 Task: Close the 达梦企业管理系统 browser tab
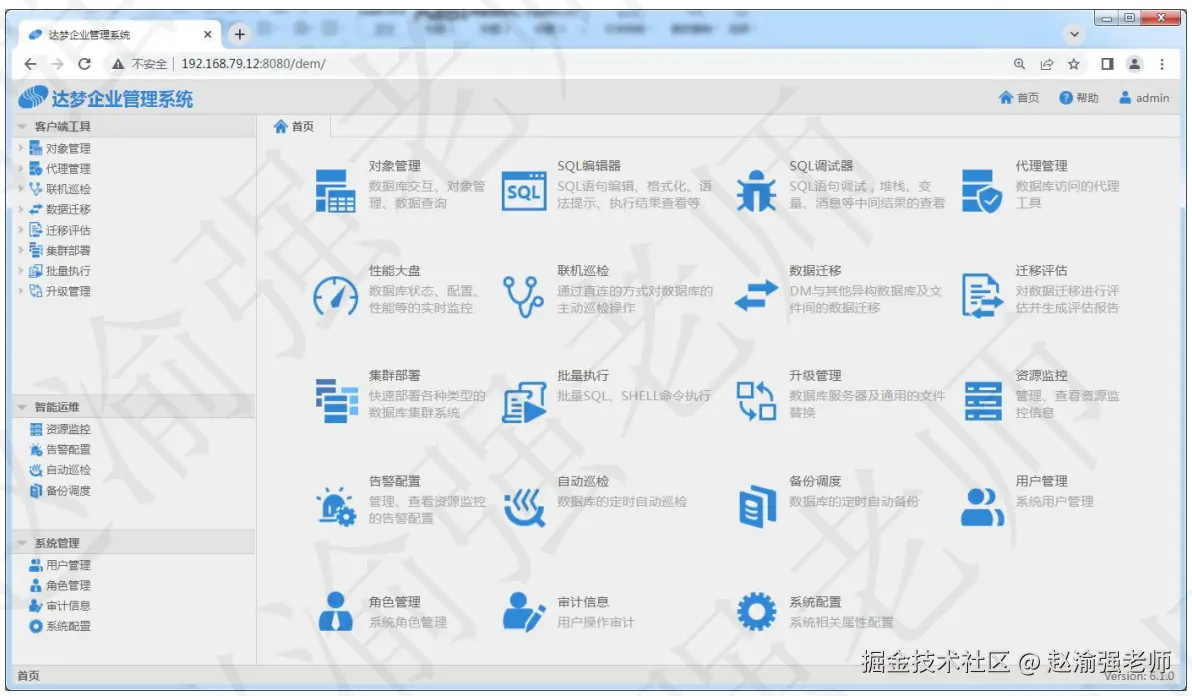208,35
